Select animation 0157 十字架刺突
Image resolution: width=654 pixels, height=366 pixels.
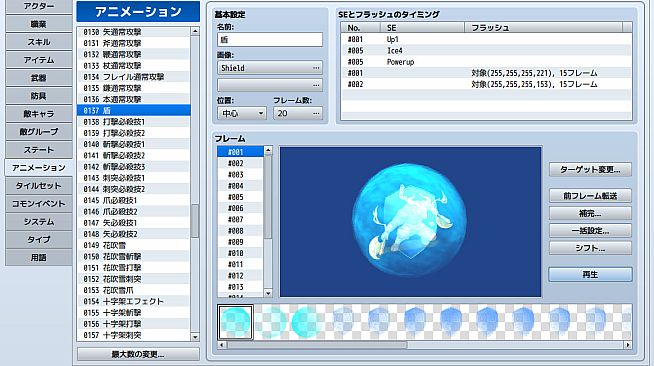coord(133,335)
